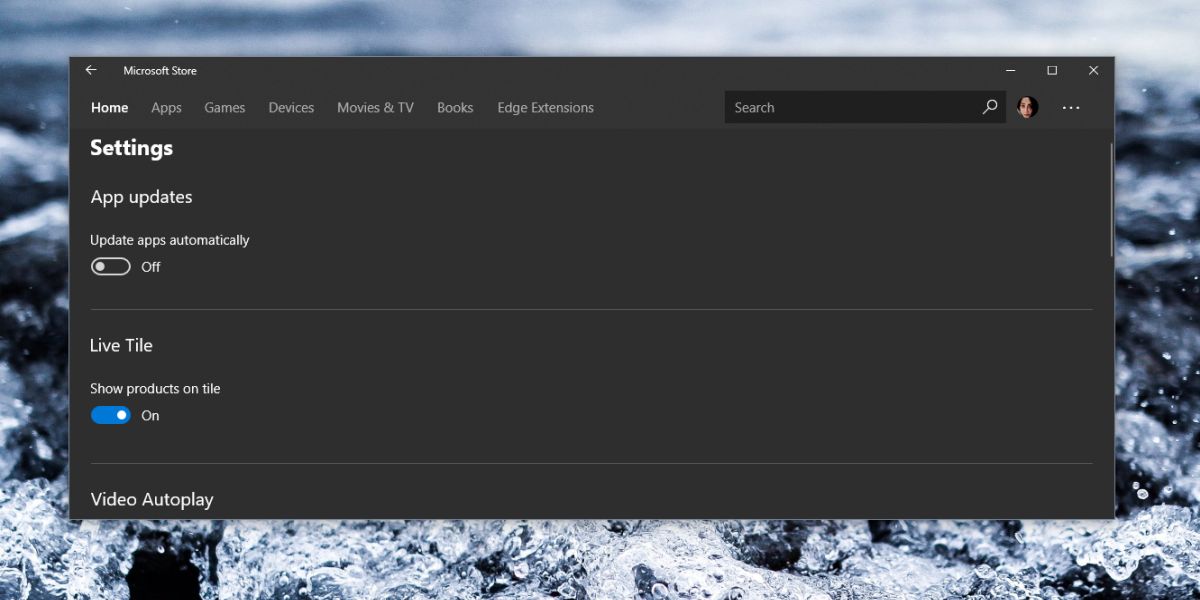Go back using the back arrow
The height and width of the screenshot is (600, 1200).
point(91,70)
